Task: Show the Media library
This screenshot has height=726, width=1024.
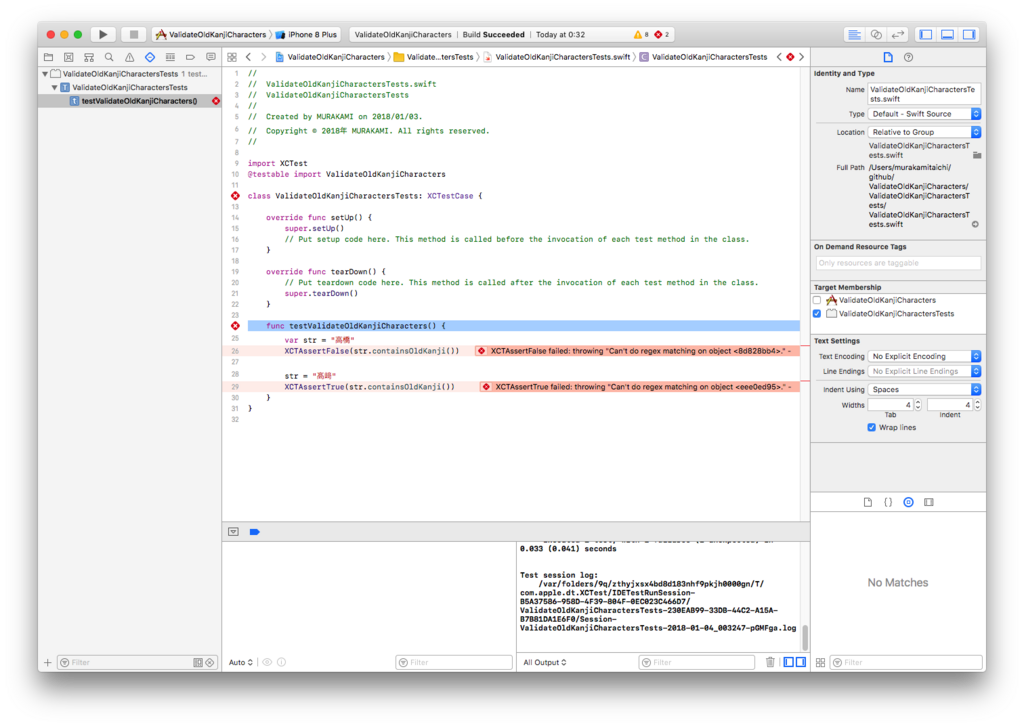Action: 929,502
